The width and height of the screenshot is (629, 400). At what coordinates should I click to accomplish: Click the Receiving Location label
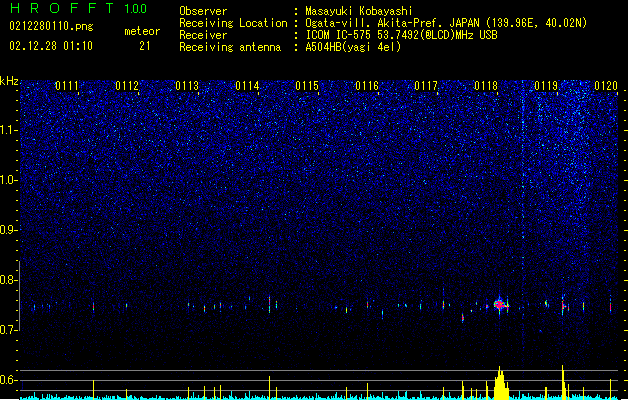click(233, 23)
